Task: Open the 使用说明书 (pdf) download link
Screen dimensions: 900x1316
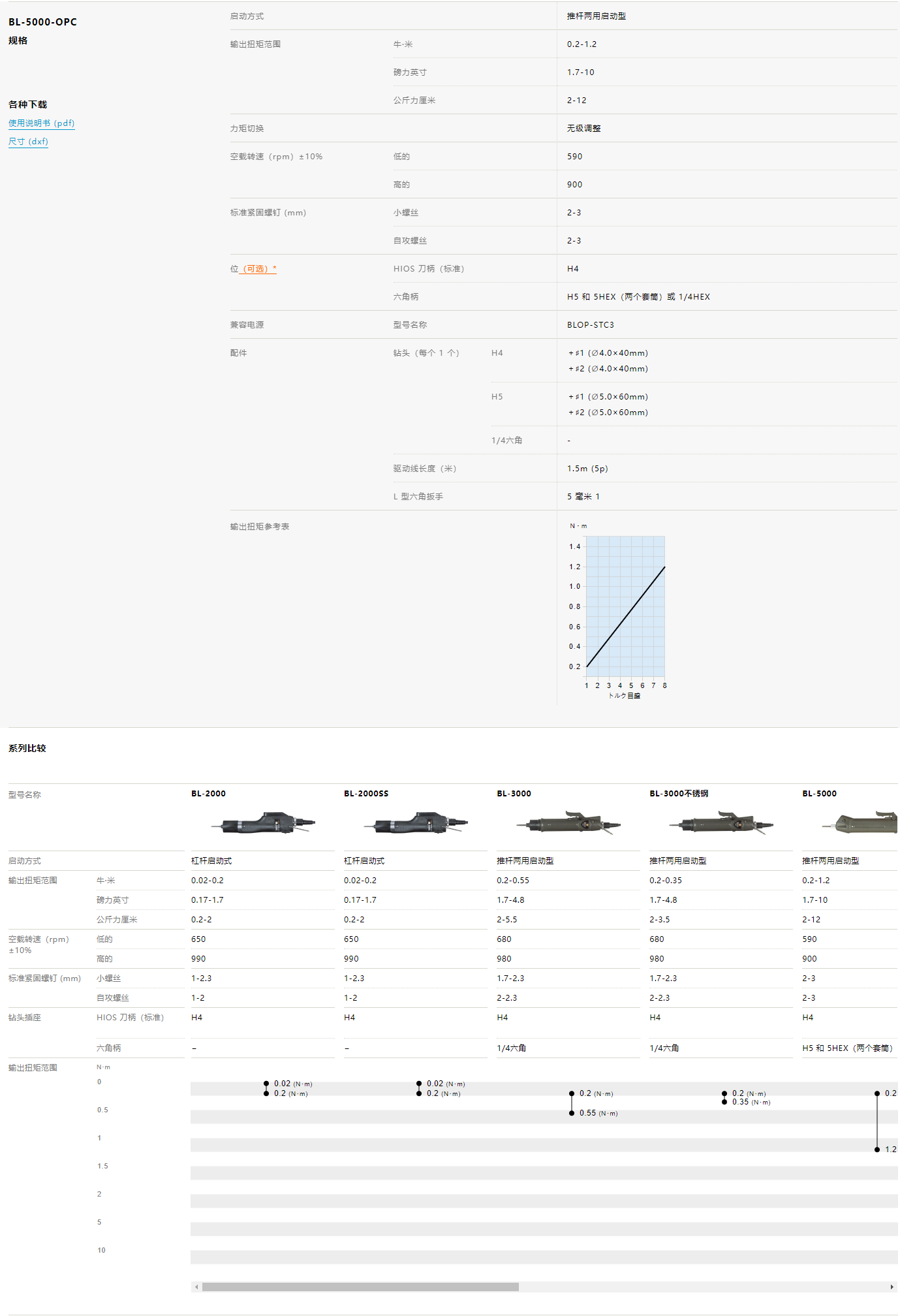Action: click(x=41, y=123)
